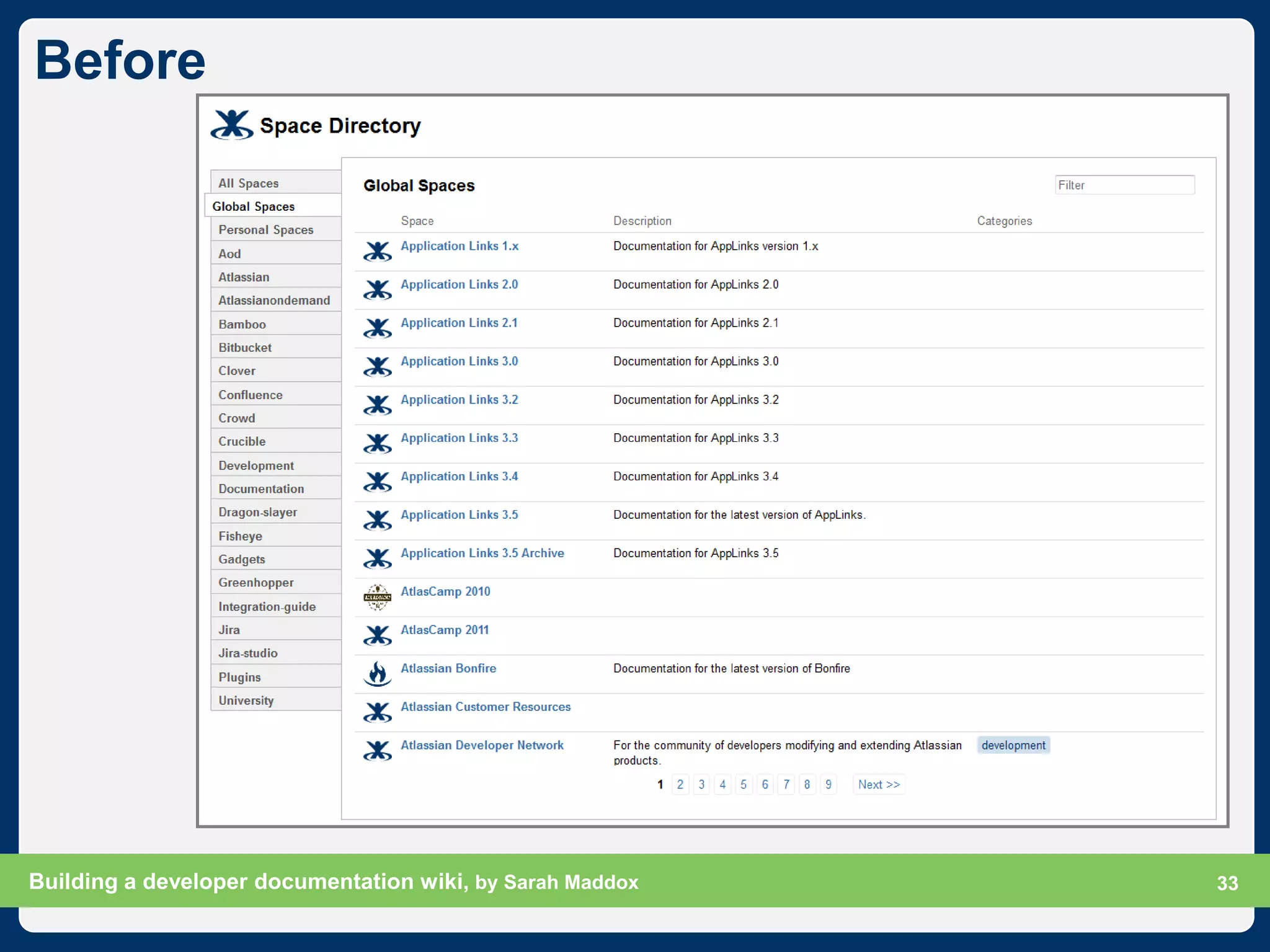Click the Application Links 1.x space icon

click(x=377, y=252)
